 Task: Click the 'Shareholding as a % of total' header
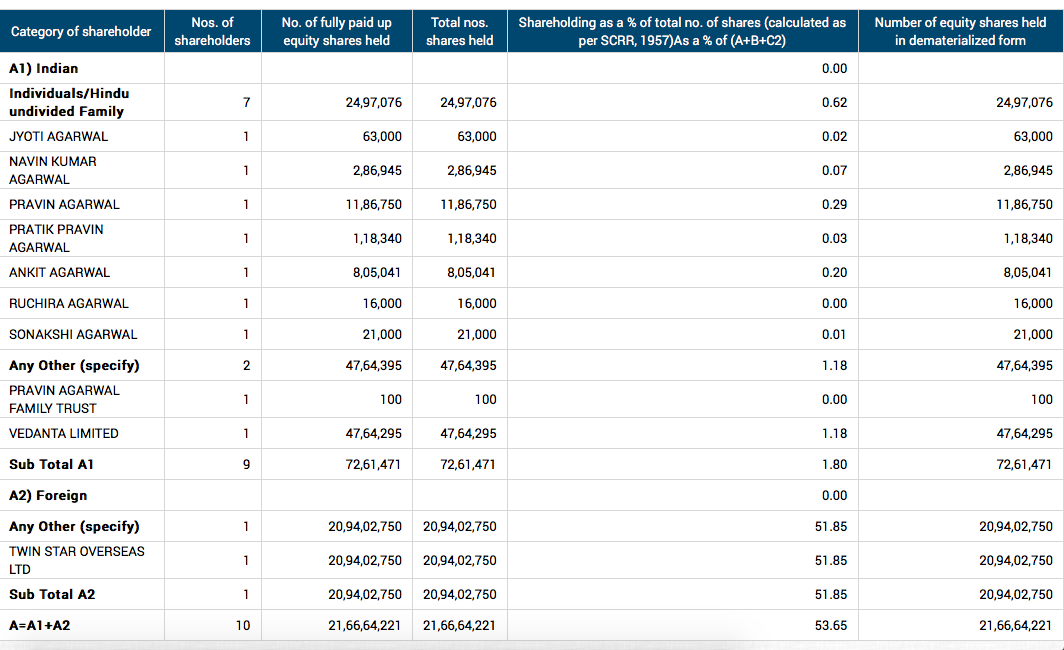[681, 31]
